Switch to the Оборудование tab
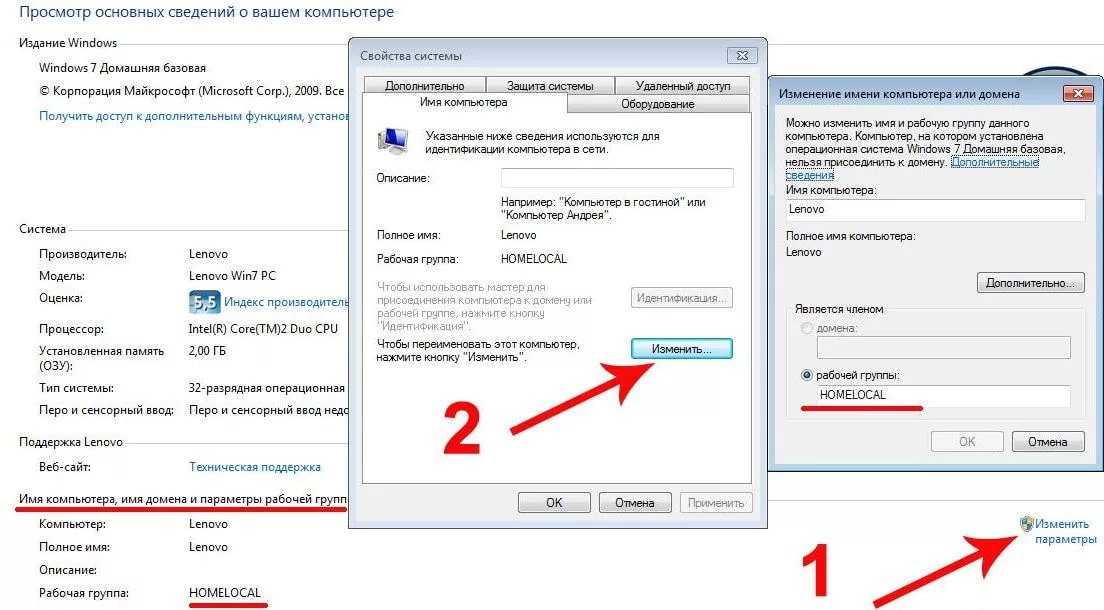This screenshot has height=610, width=1104. pos(658,104)
